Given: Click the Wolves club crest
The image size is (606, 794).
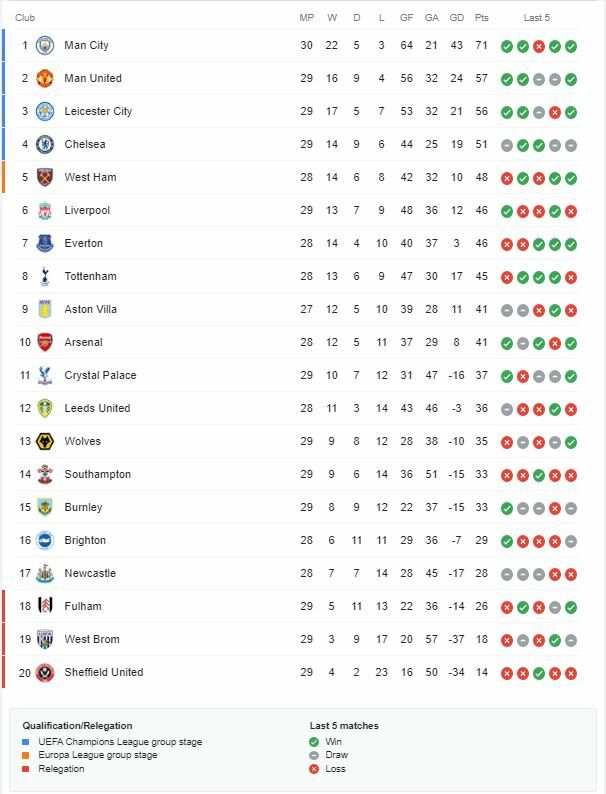Looking at the screenshot, I should click(x=44, y=441).
